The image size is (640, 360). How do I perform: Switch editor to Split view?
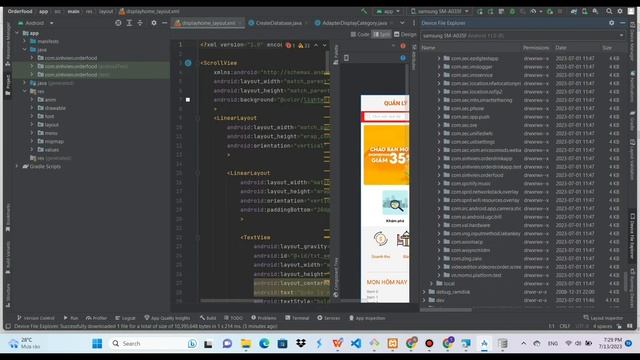click(381, 34)
